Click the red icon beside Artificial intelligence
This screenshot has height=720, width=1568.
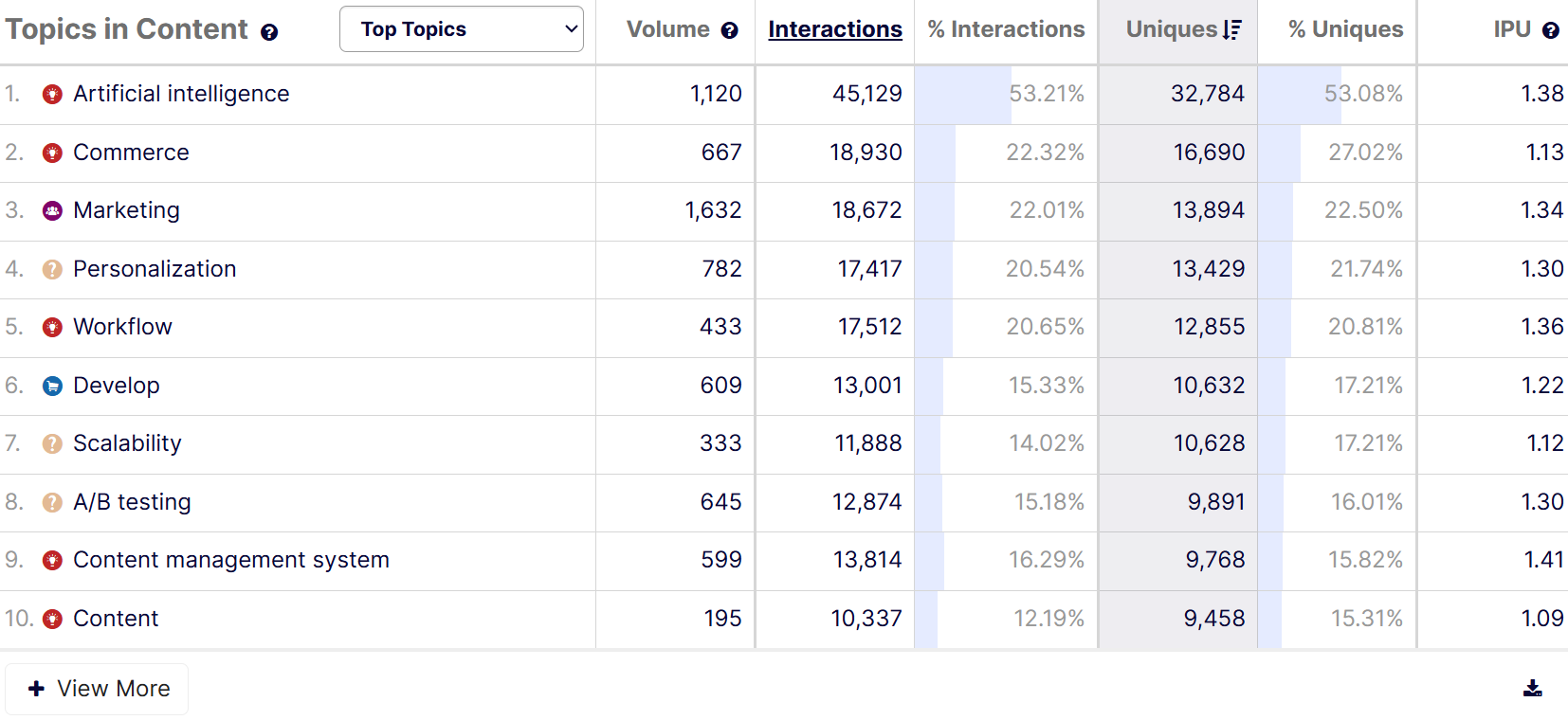(53, 94)
